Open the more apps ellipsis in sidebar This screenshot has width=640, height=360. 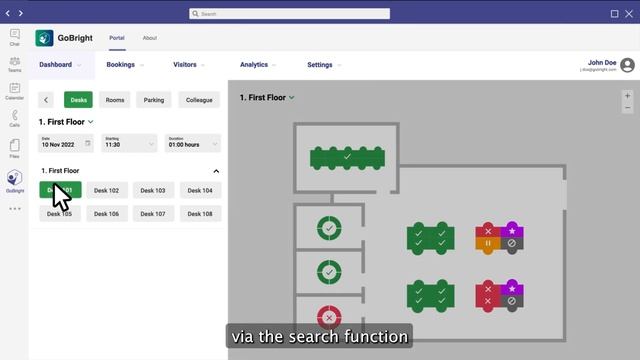tap(15, 209)
